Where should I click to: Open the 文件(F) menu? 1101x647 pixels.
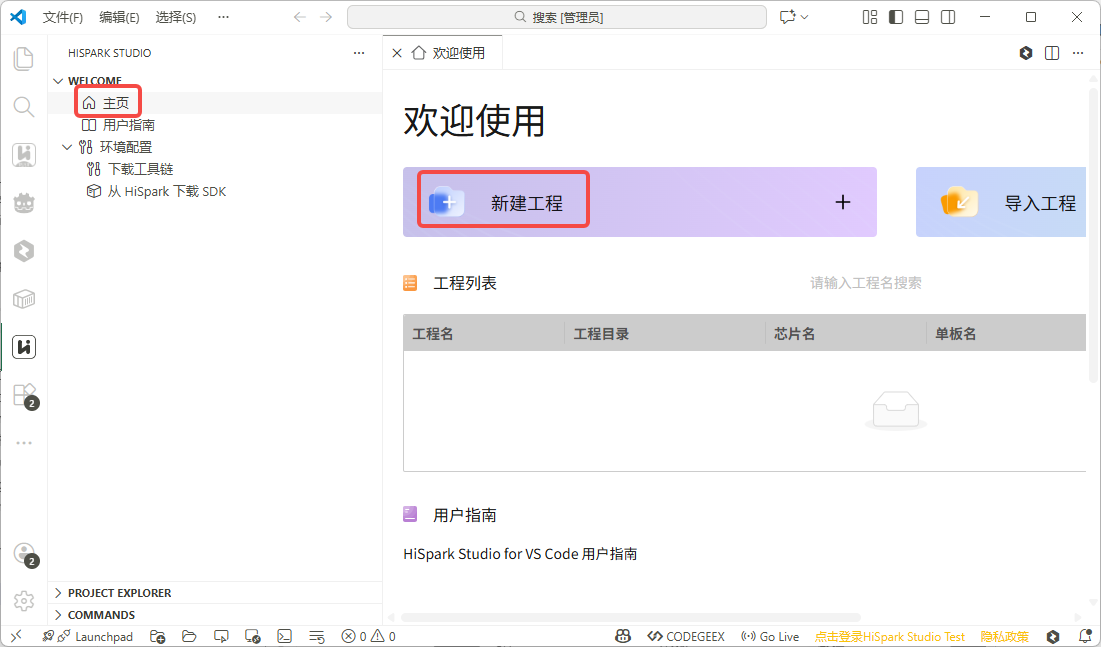point(62,17)
